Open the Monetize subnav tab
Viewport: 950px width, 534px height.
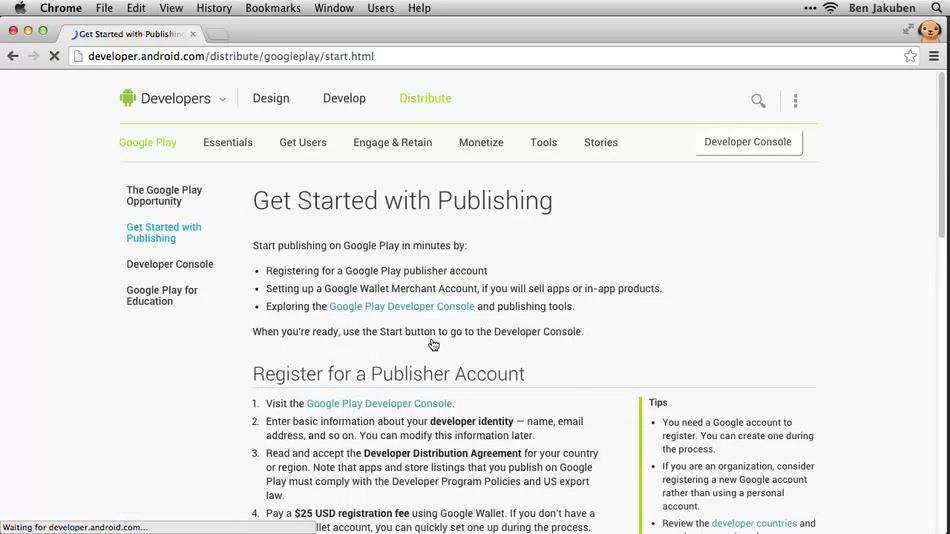(481, 142)
